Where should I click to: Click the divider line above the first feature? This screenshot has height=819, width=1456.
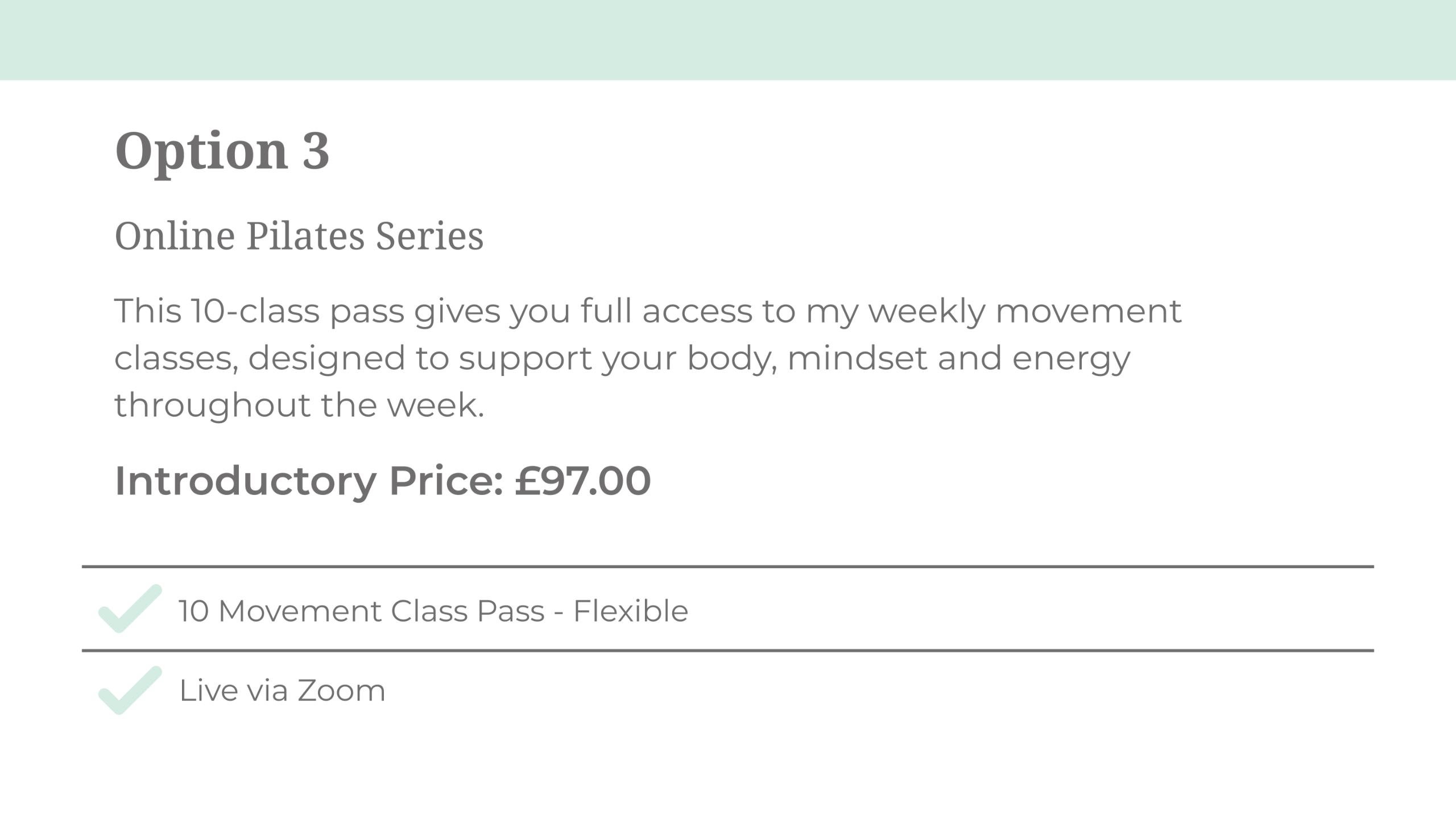point(728,566)
